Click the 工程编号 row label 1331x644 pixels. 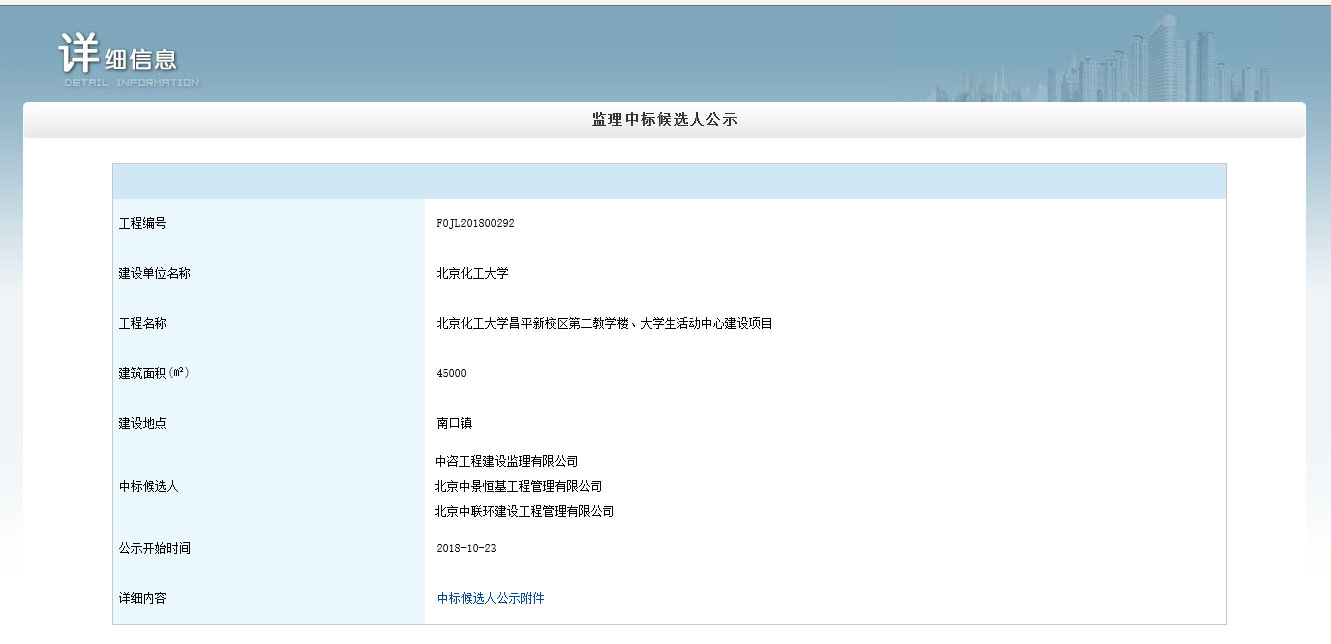[142, 223]
